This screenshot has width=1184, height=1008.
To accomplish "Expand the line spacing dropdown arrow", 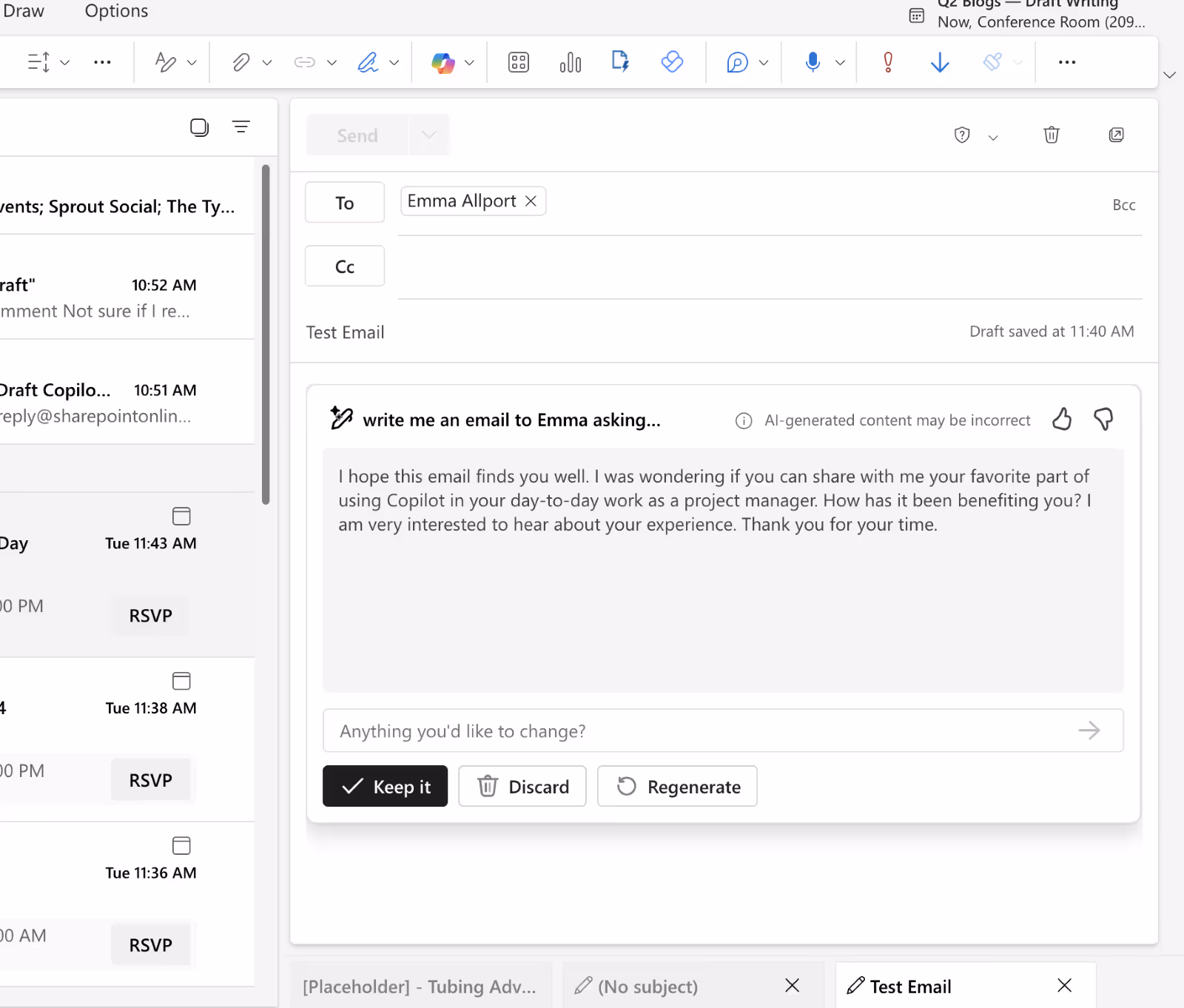I will click(65, 62).
